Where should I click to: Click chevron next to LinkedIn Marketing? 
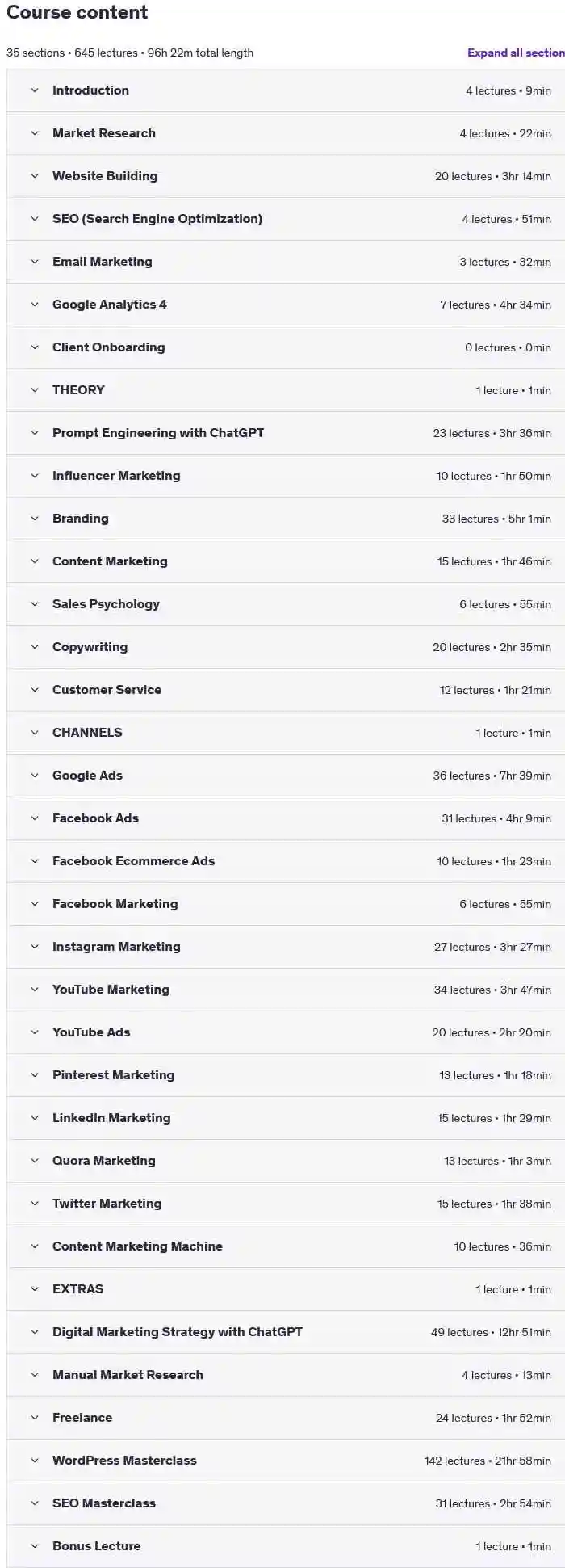(35, 1118)
